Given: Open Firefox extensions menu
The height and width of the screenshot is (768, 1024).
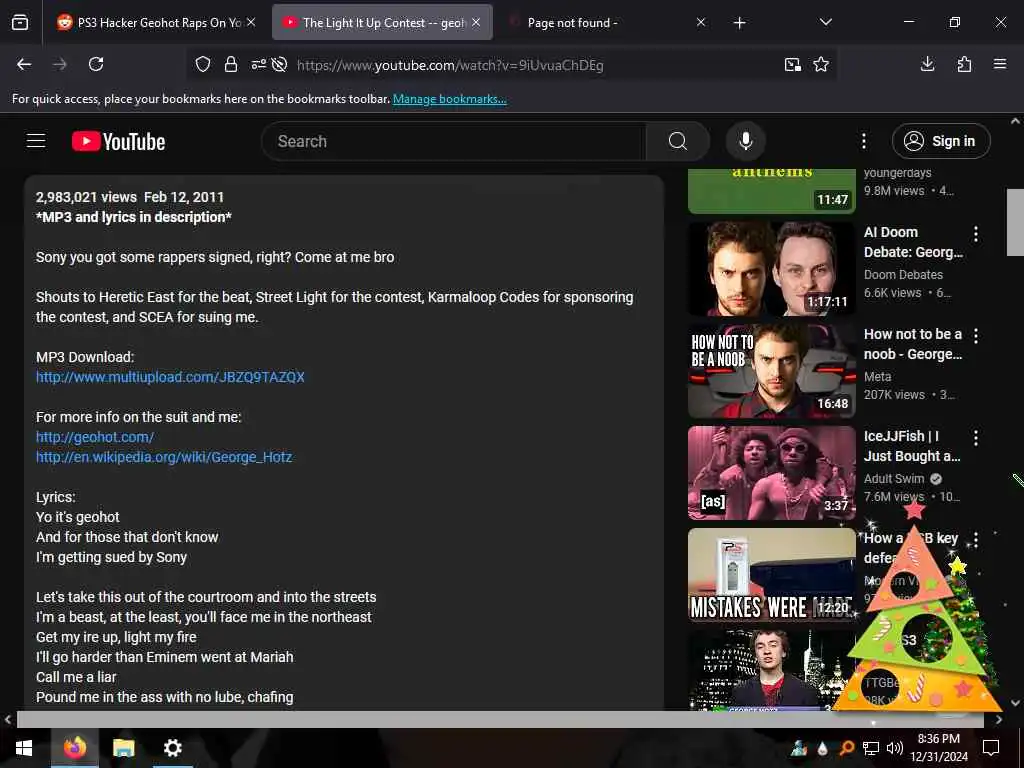Looking at the screenshot, I should point(964,64).
